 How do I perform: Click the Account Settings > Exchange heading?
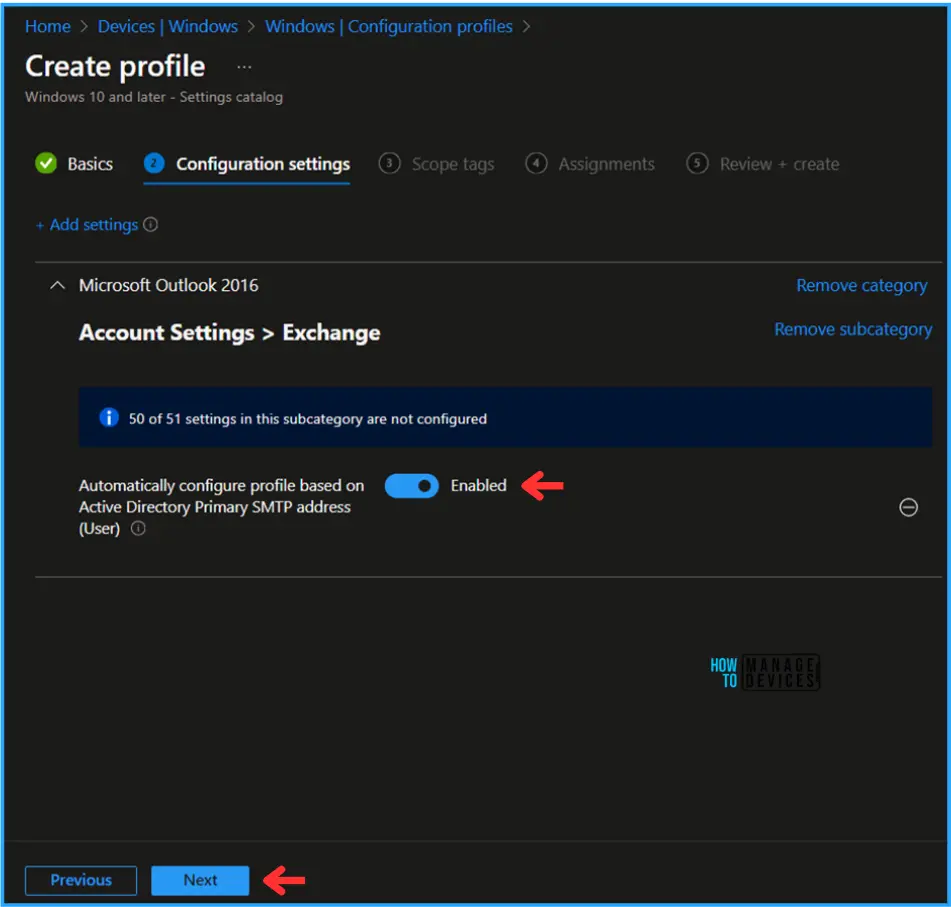coord(230,332)
